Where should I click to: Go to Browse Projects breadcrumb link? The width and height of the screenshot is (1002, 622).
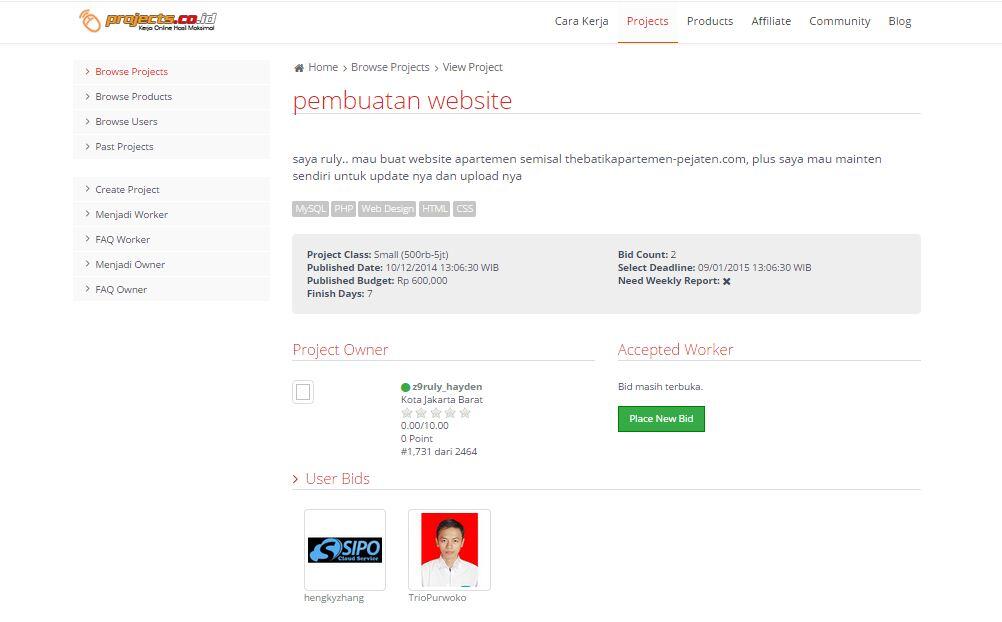tap(390, 67)
